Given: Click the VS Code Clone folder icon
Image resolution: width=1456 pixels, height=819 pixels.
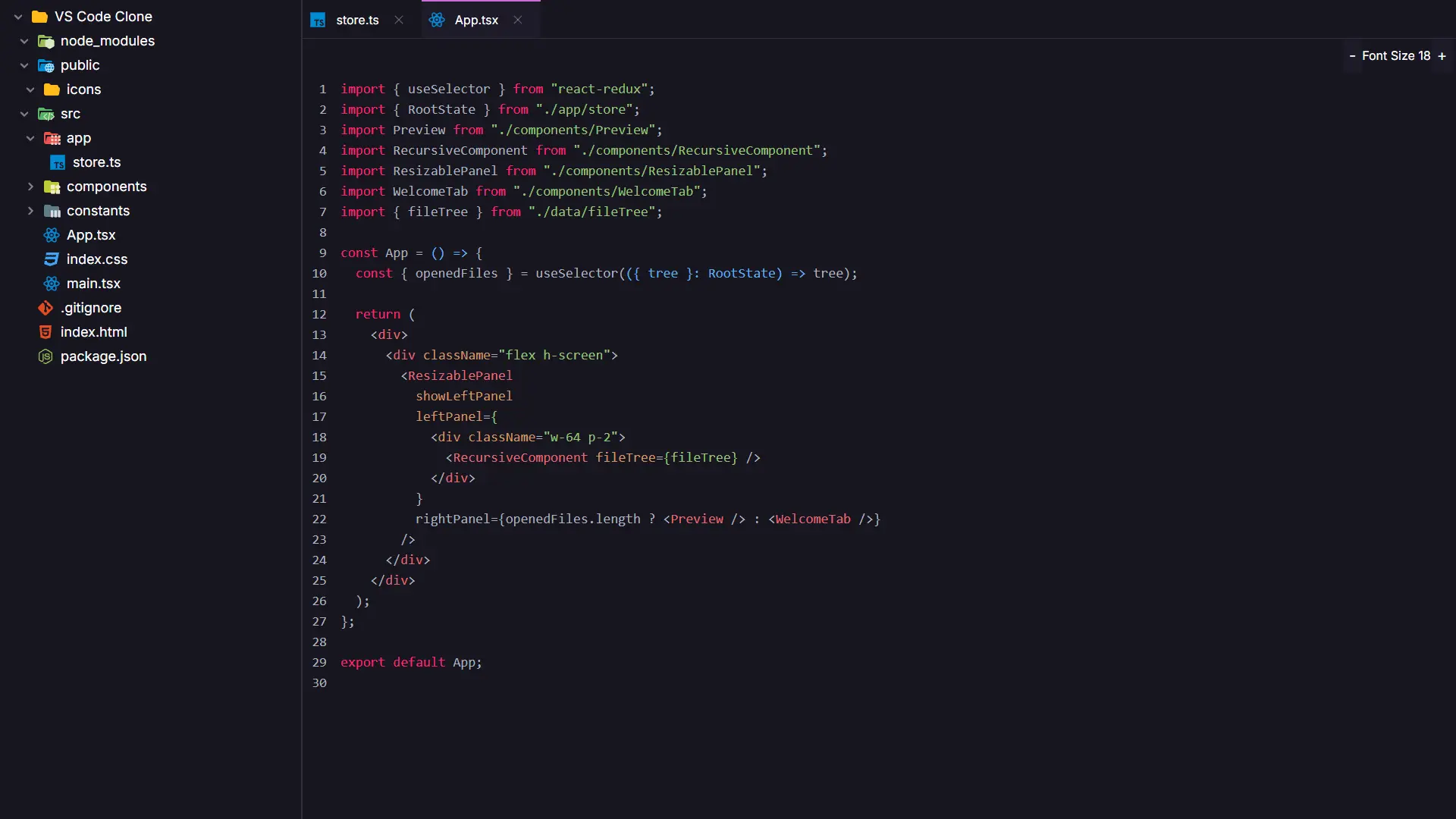Looking at the screenshot, I should click(x=39, y=17).
